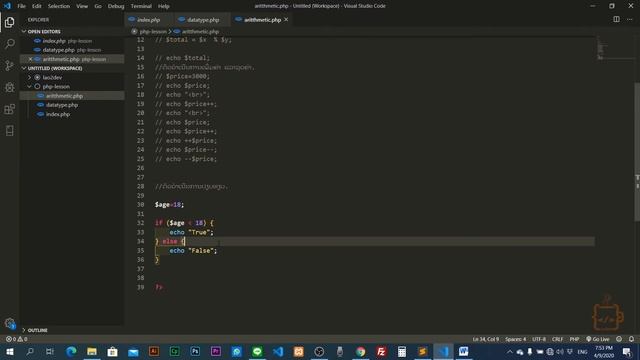The image size is (640, 360).
Task: Open Task View on taskbar
Action: tap(50, 351)
